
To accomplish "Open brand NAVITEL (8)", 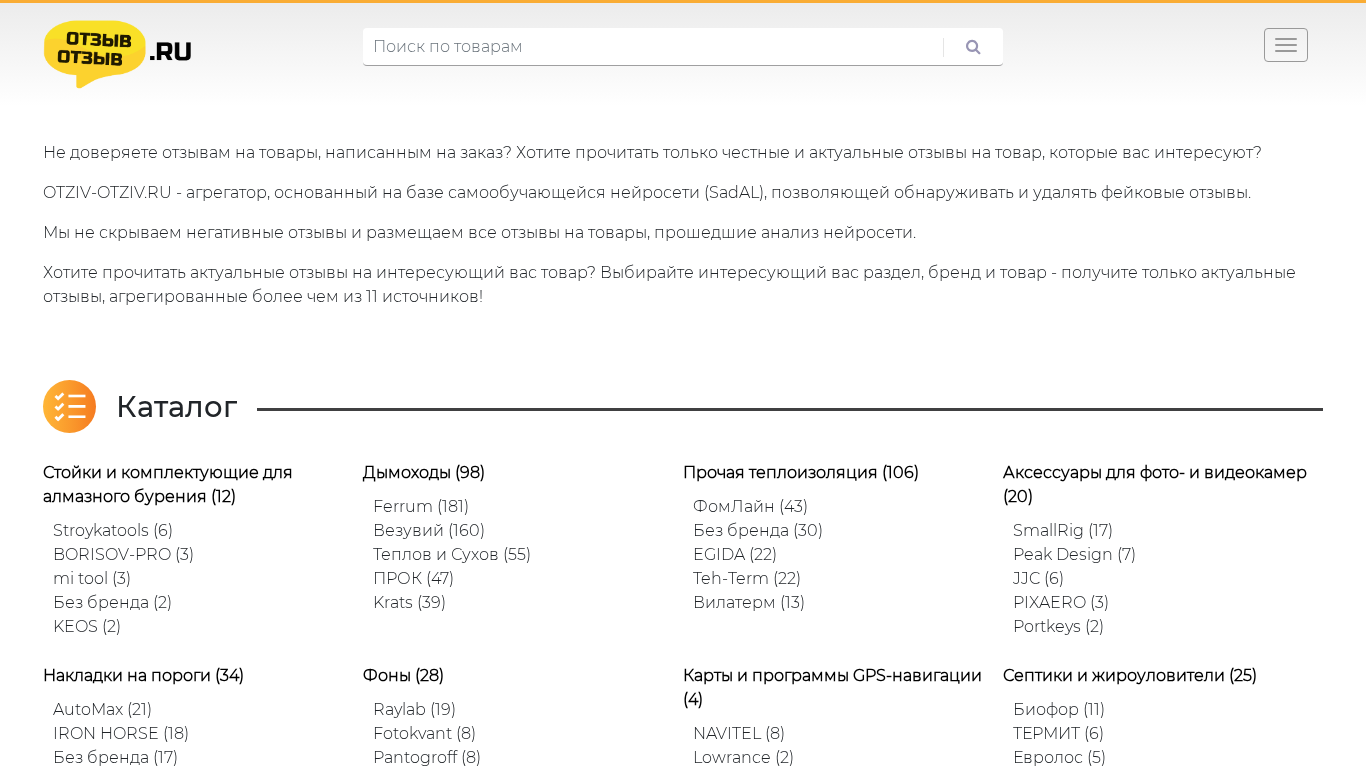I will click(x=739, y=733).
